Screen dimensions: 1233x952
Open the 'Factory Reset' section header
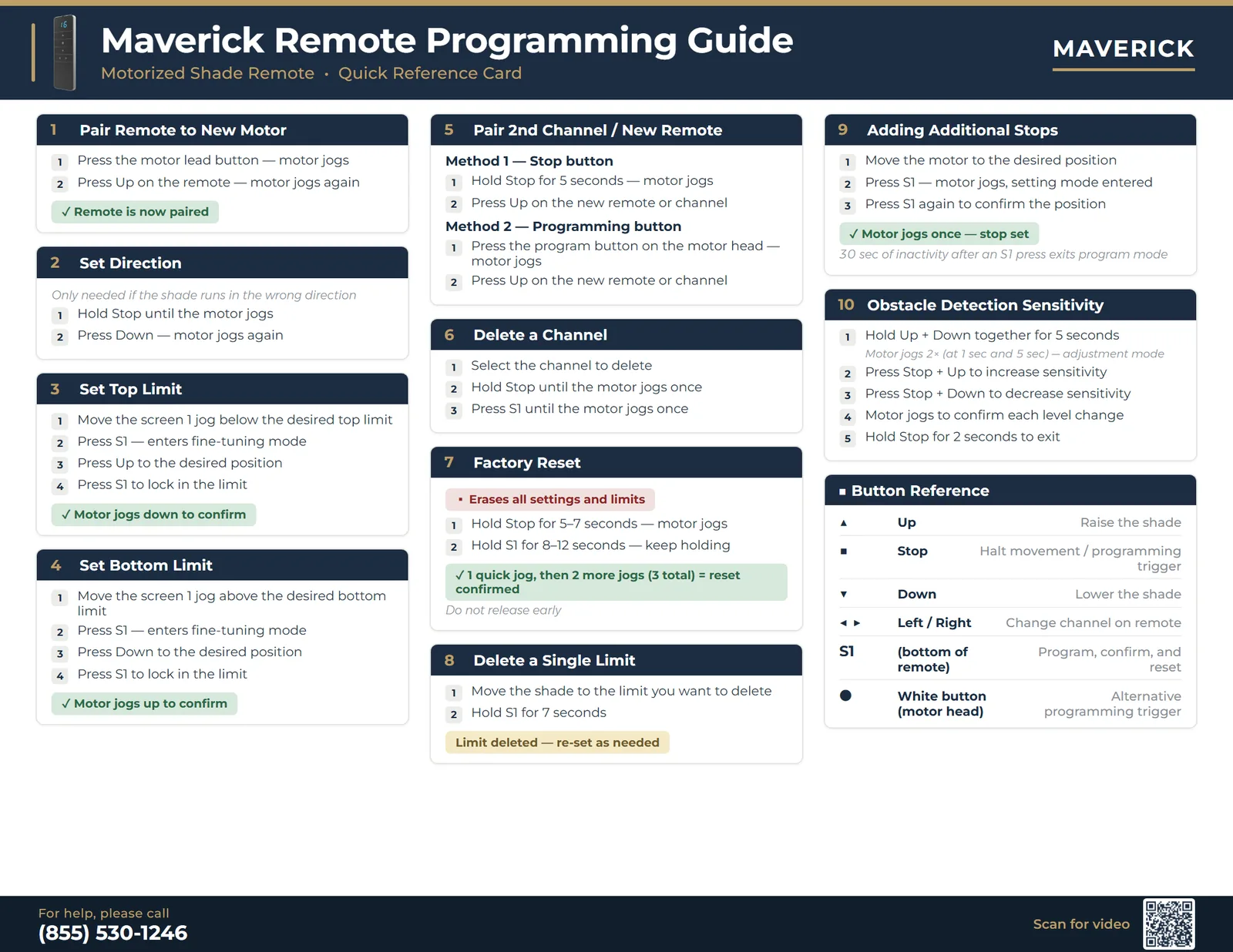(x=616, y=463)
